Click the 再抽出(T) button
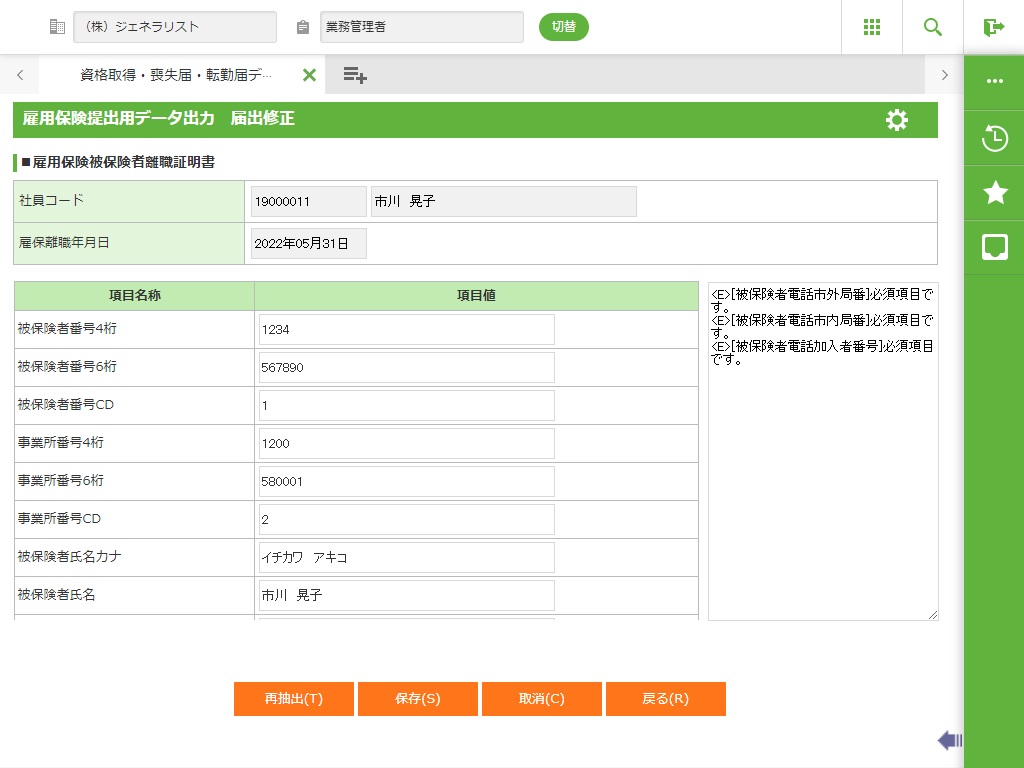Screen dimensions: 1024x768 point(293,699)
